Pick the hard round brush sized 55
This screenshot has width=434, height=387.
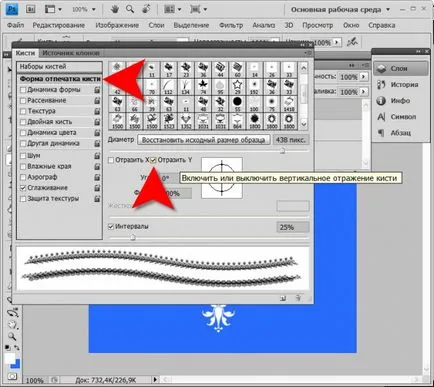237,104
